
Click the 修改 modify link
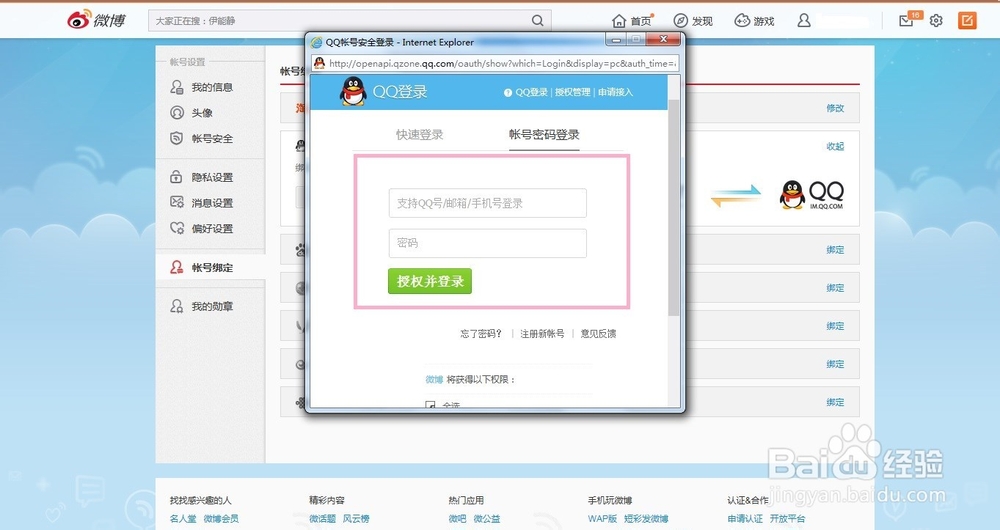835,108
